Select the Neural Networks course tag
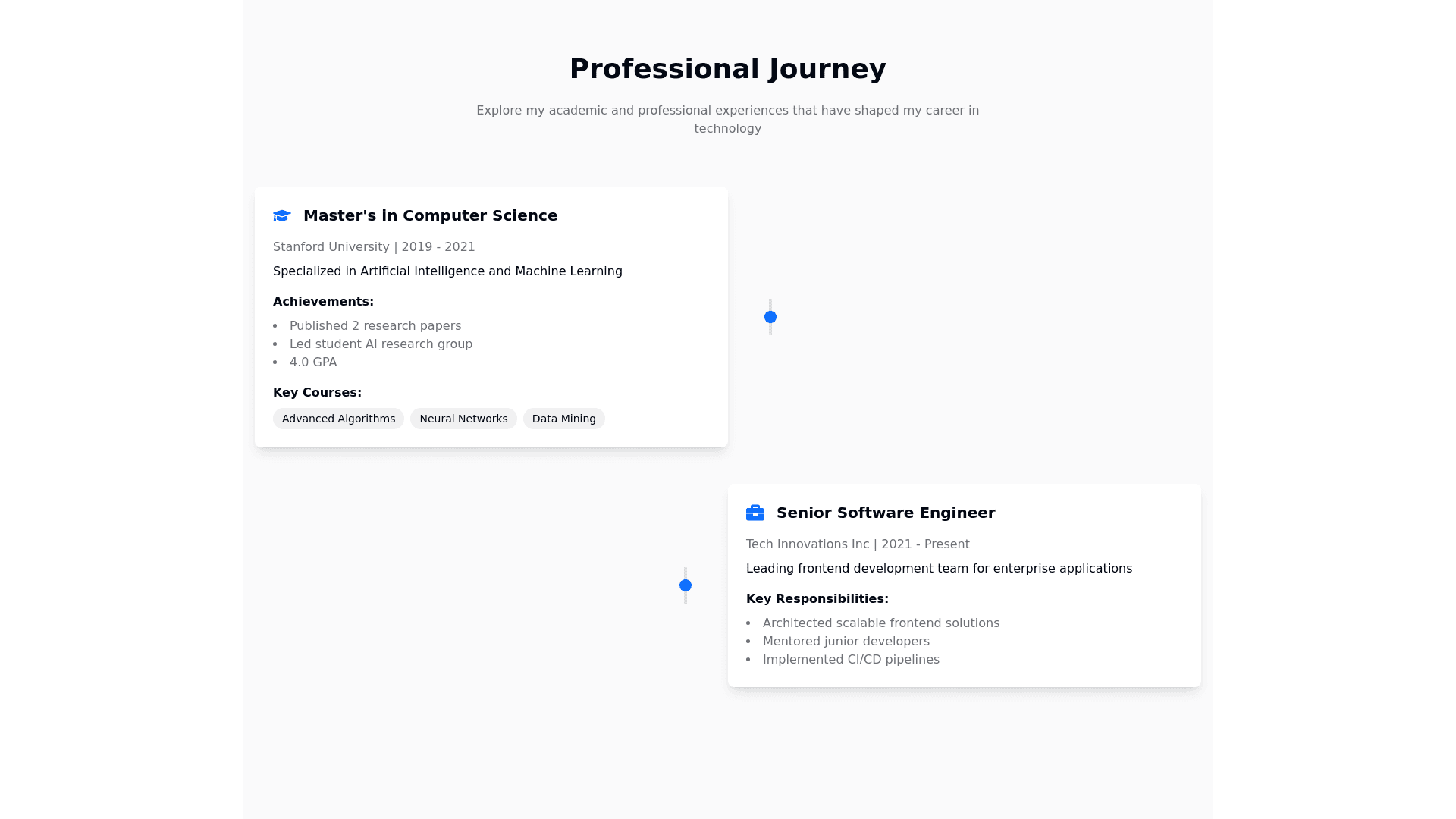 (463, 419)
